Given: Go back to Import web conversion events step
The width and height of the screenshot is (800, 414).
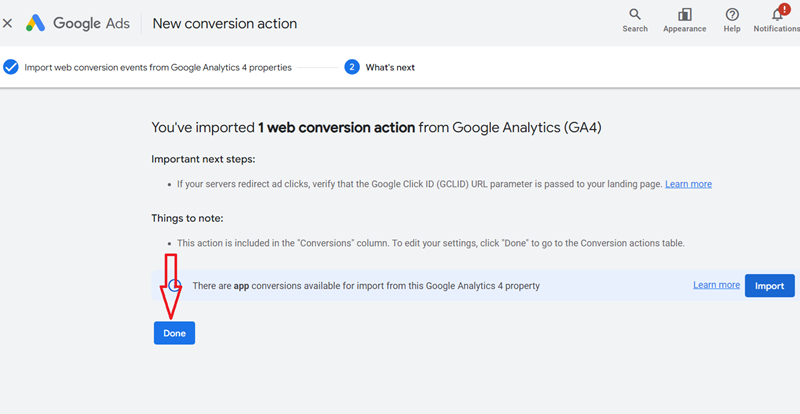Looking at the screenshot, I should (158, 67).
